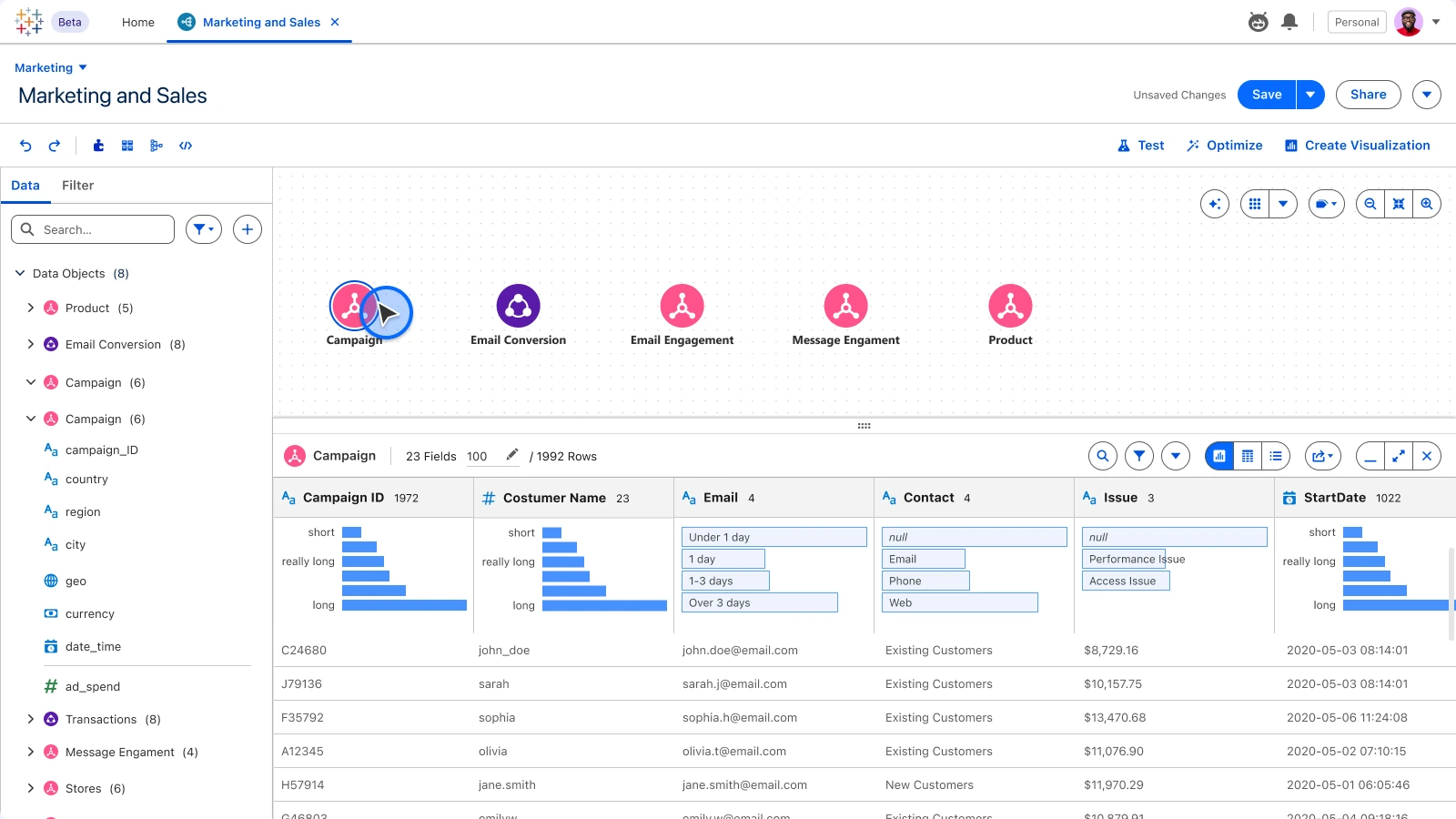Image resolution: width=1456 pixels, height=819 pixels.
Task: Click the code view icon in toolbar
Action: 186,146
